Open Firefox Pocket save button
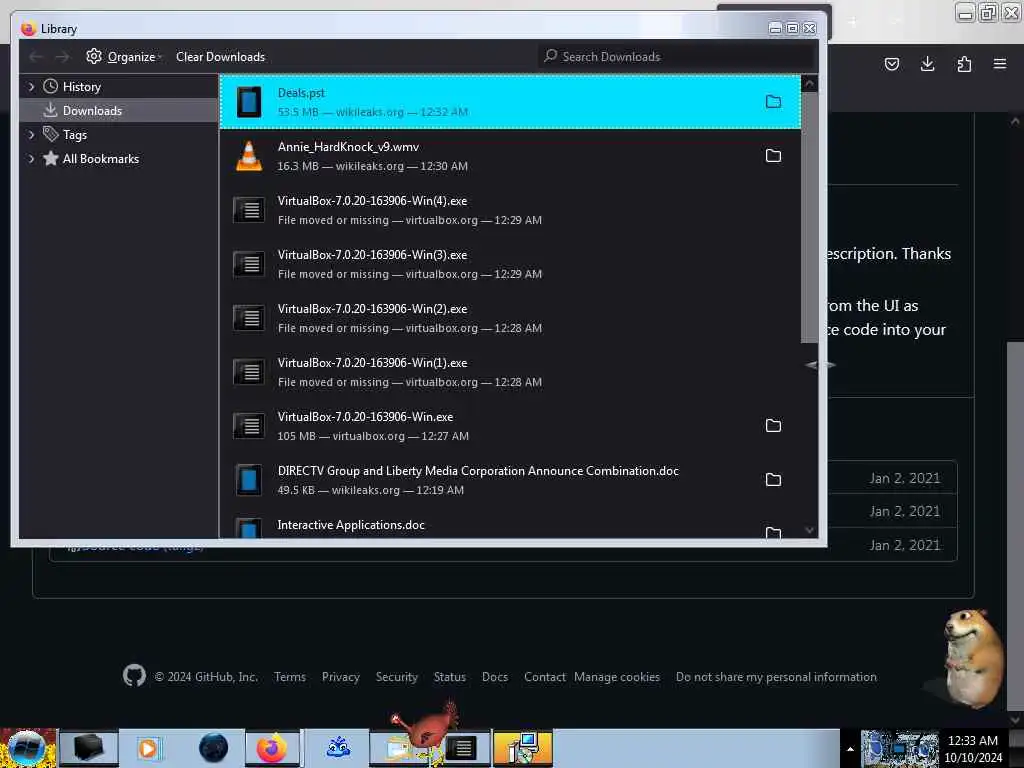 click(x=891, y=64)
